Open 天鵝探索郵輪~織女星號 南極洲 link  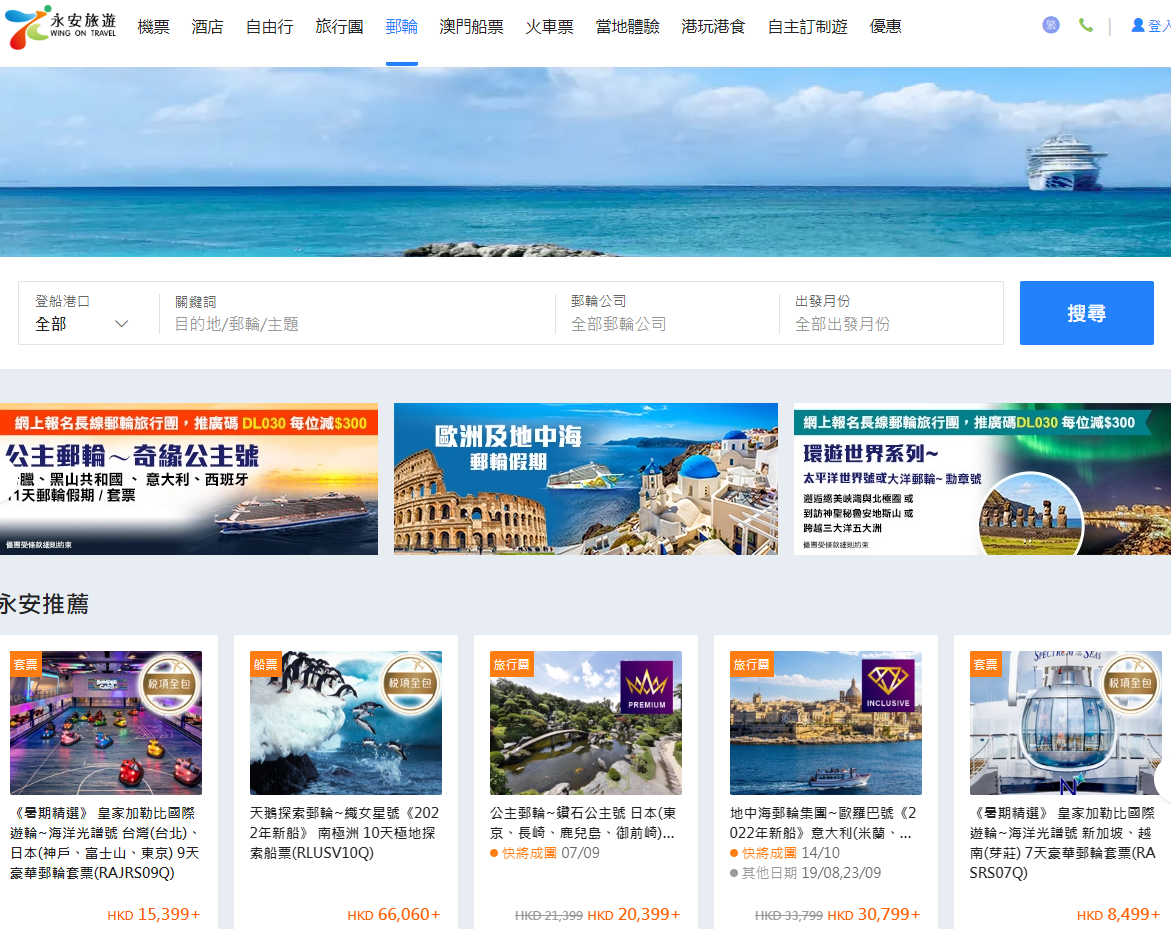(x=344, y=833)
